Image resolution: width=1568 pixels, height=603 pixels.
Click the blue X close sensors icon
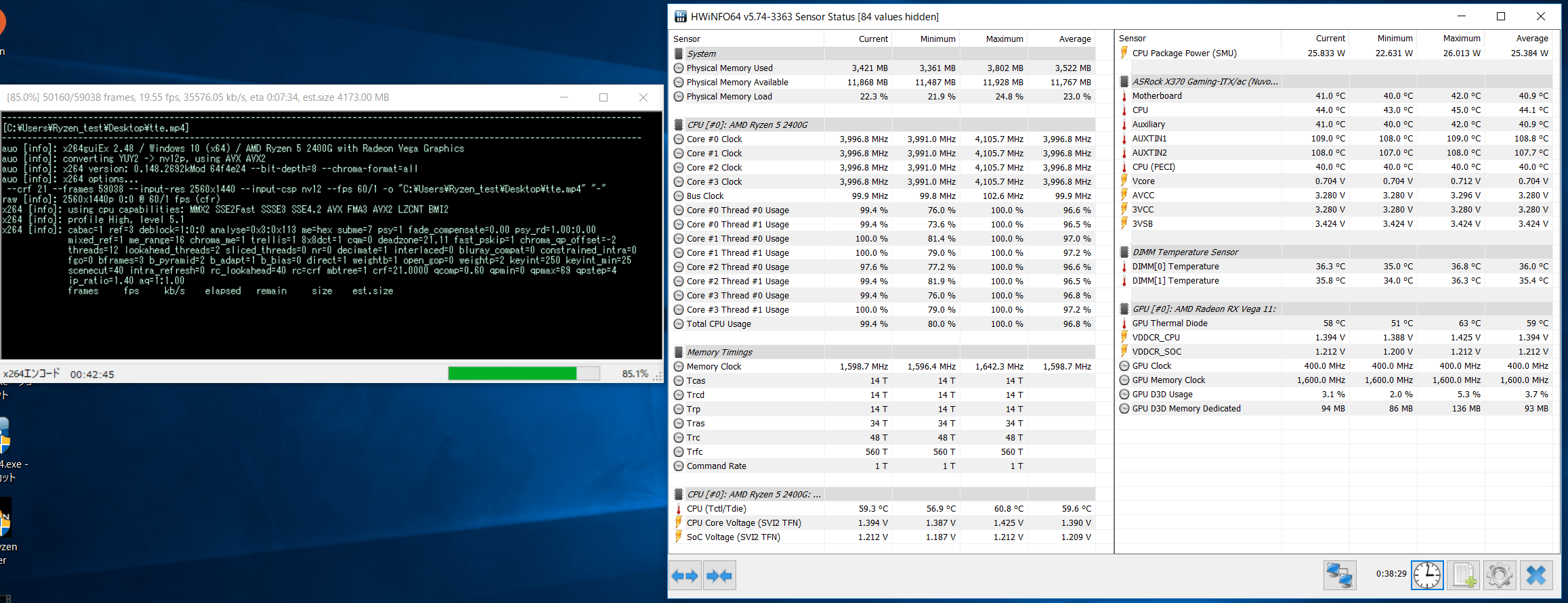[1536, 575]
